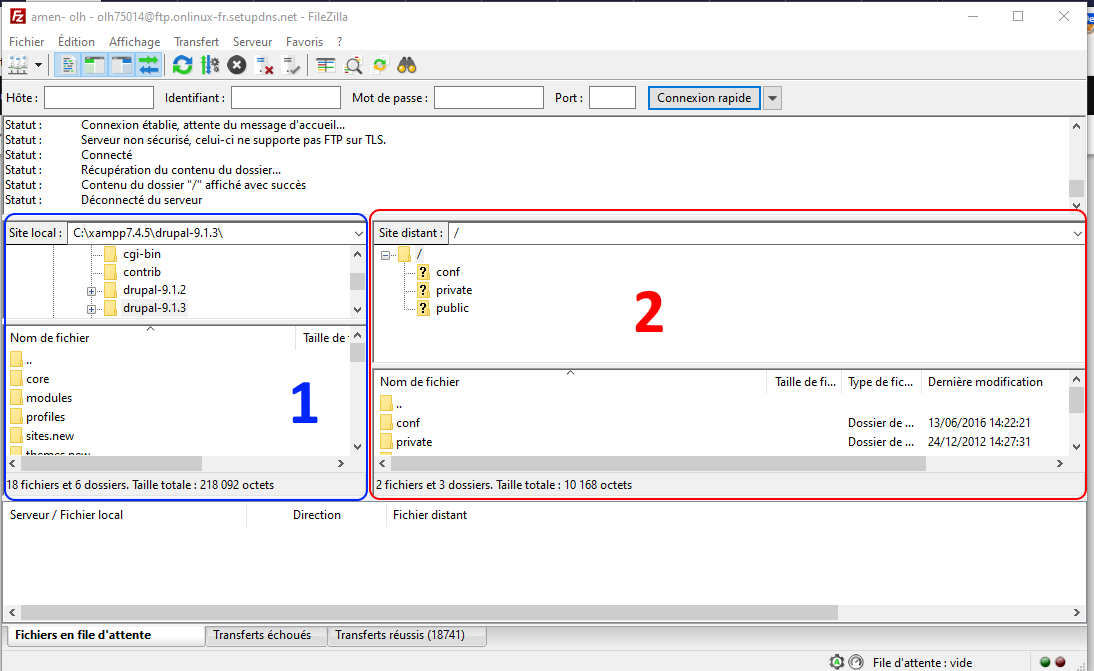Toggle directory comparison icon
Viewport: 1094px width, 671px height.
353,66
